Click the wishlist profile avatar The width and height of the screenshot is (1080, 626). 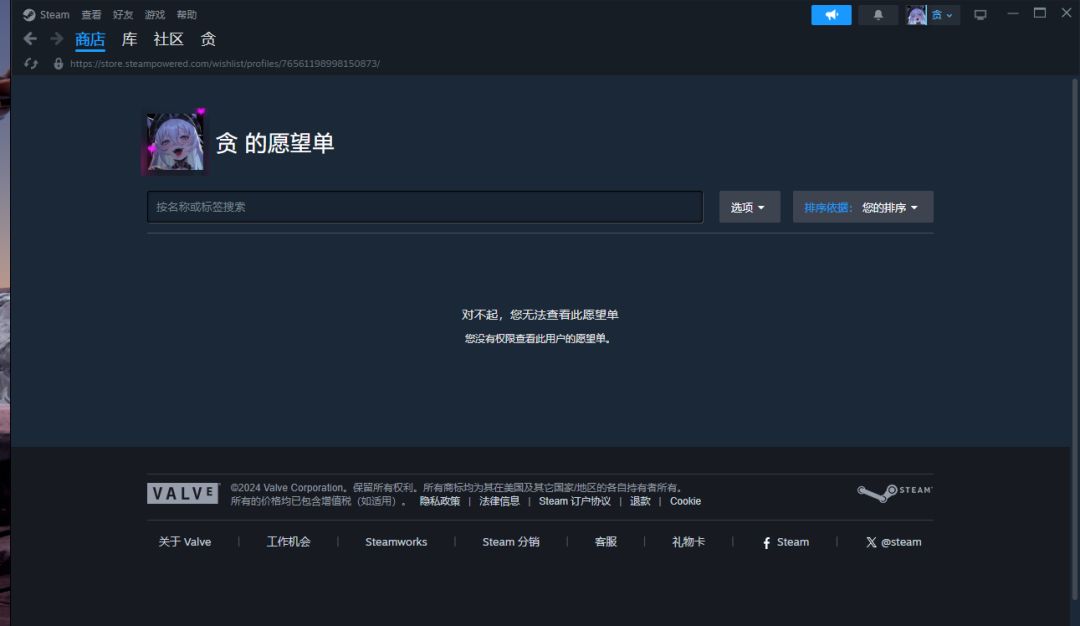[175, 142]
